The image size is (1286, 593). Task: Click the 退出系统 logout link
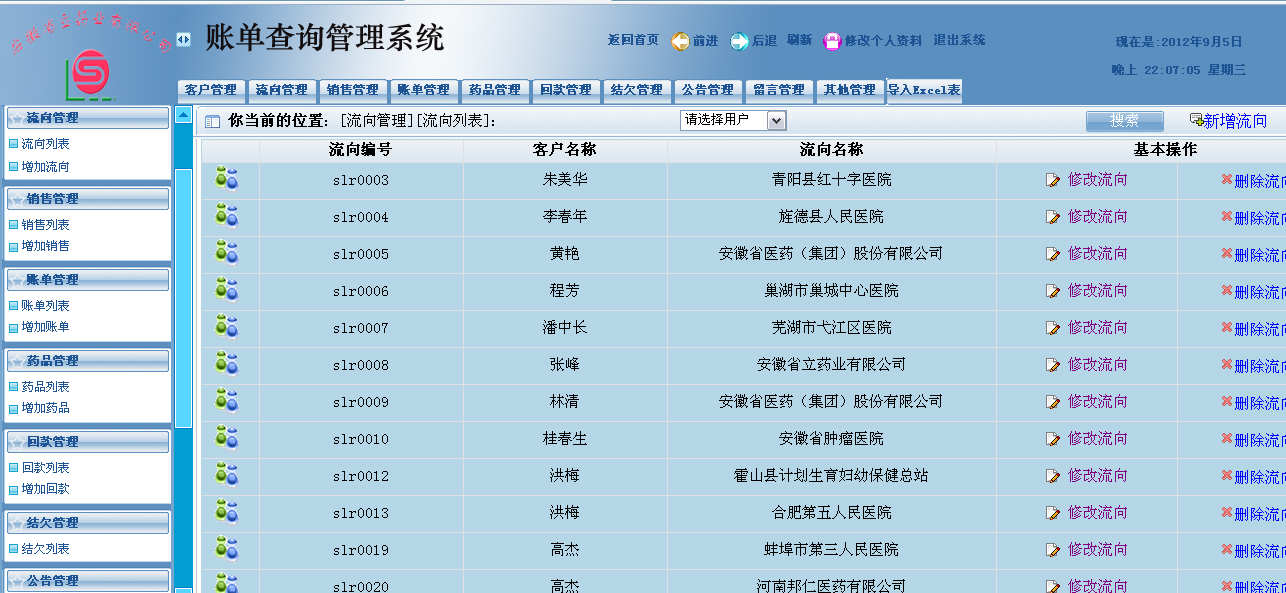tap(959, 40)
